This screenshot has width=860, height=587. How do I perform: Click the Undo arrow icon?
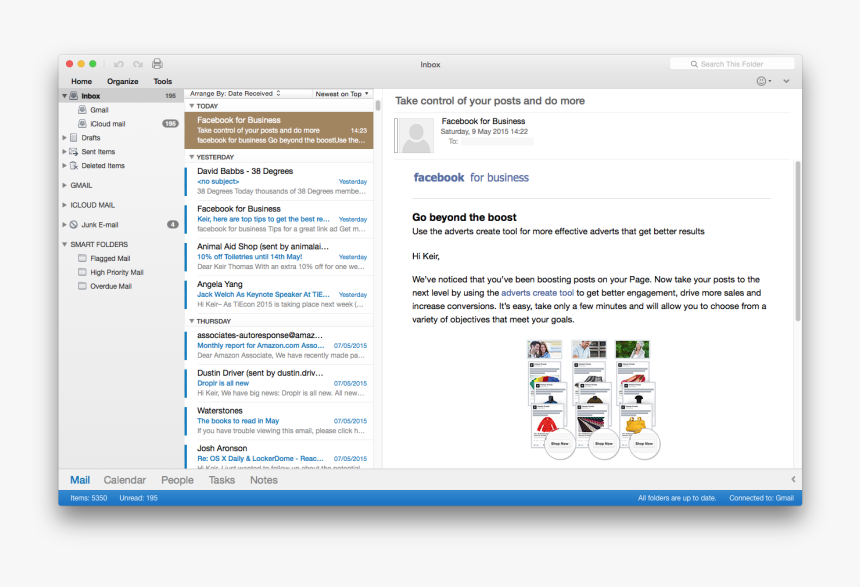[119, 64]
